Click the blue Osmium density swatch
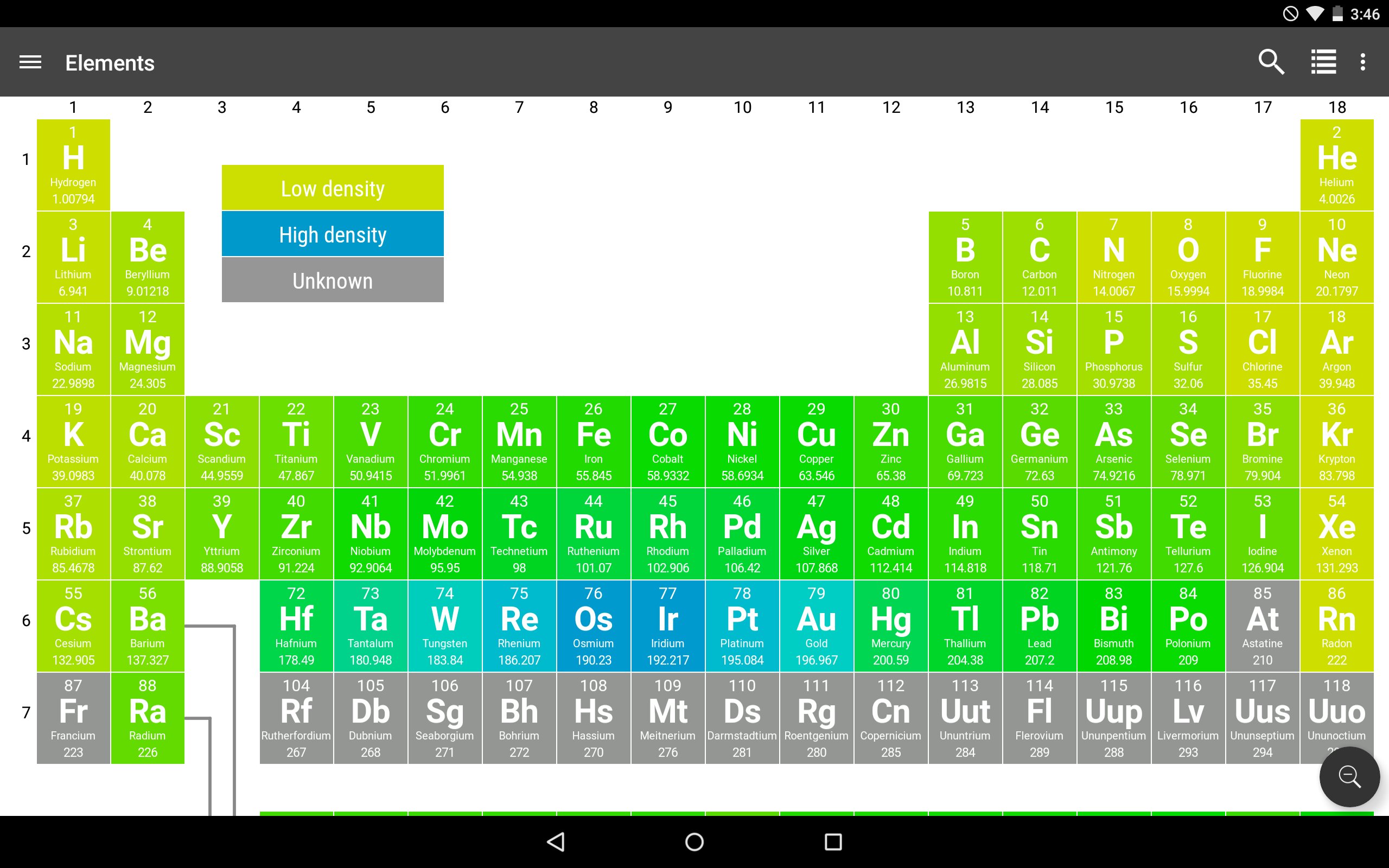The image size is (1389, 868). [594, 626]
